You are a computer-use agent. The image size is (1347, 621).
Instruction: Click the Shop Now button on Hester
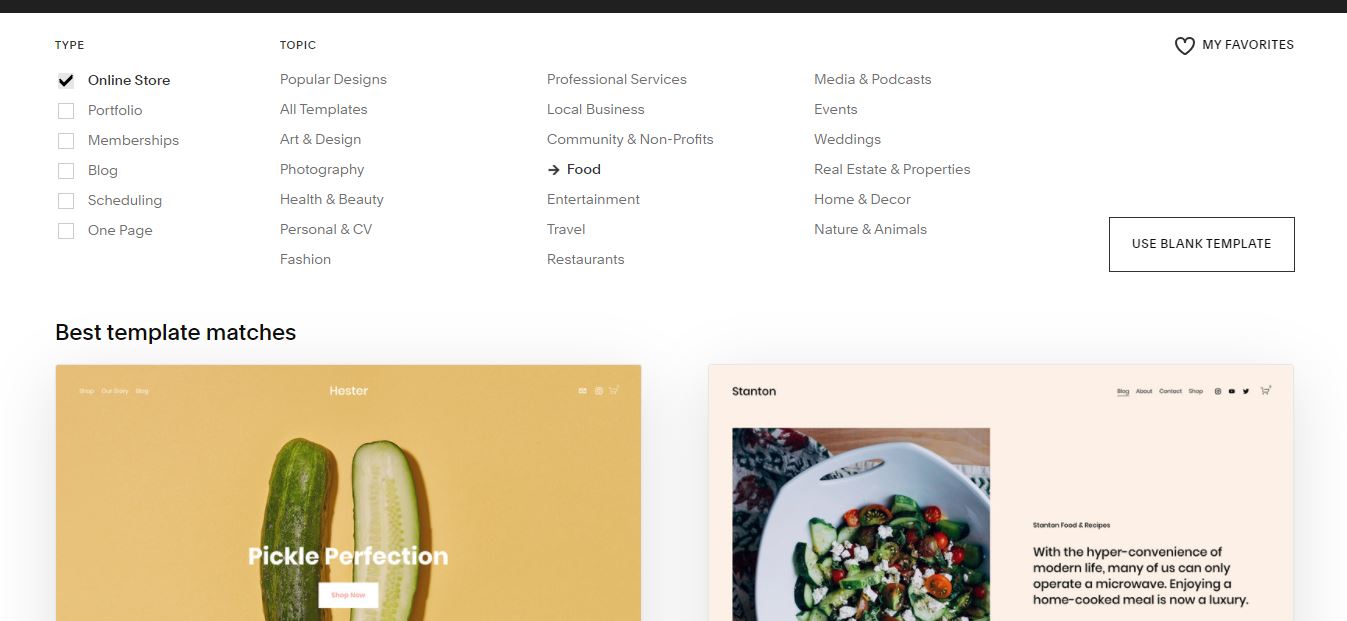click(348, 594)
